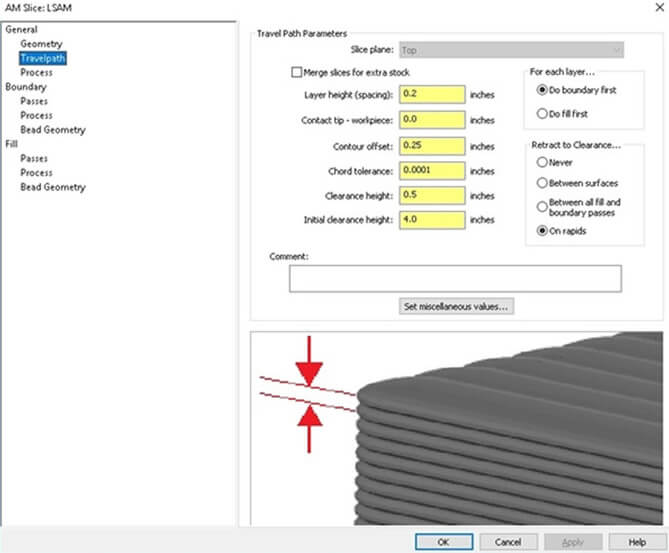Viewport: 669px width, 553px height.
Task: Open Process under the General section
Action: (37, 72)
